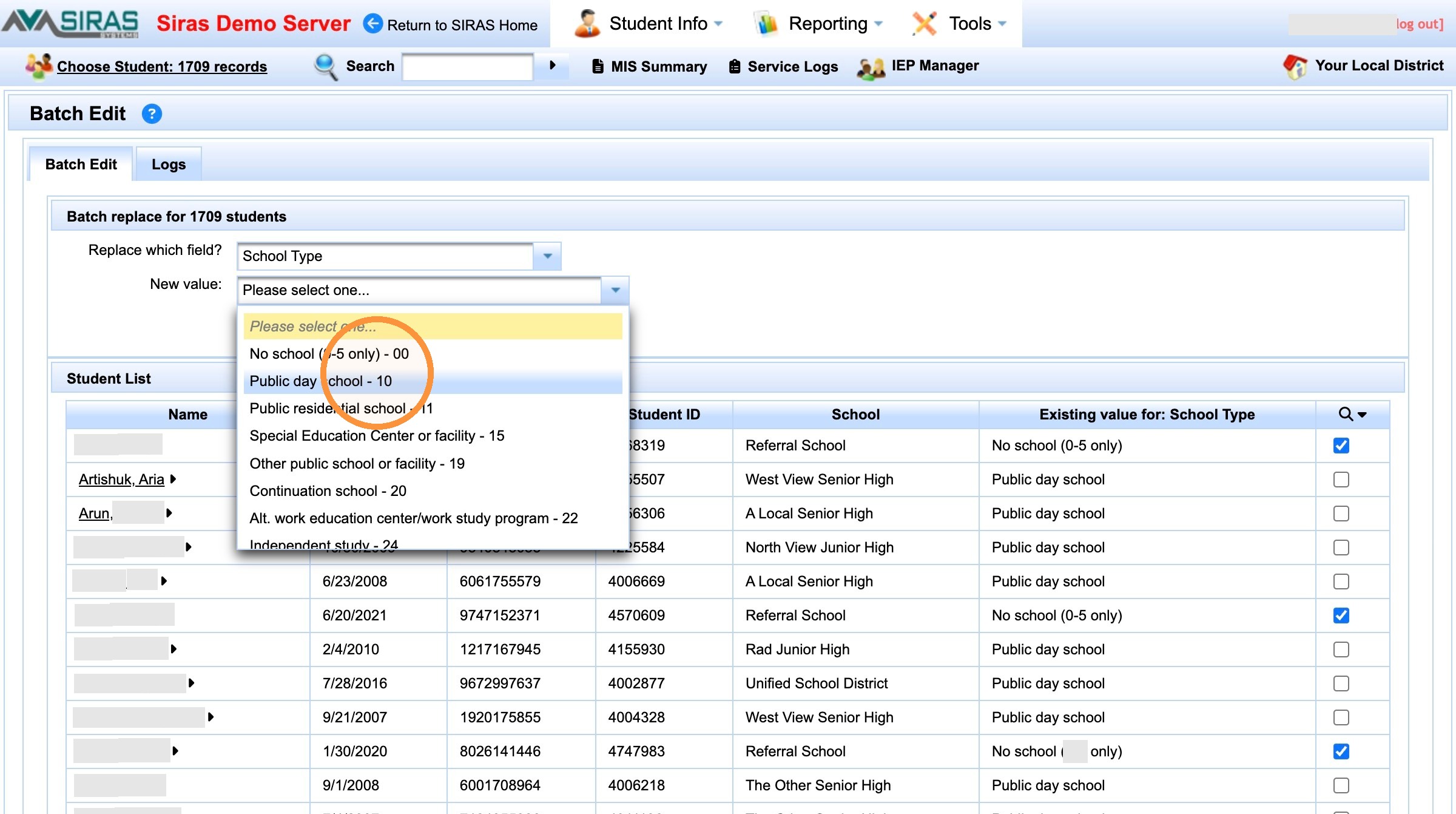Check box for The Other Senior High row
Image resolution: width=1456 pixels, height=814 pixels.
pos(1341,785)
